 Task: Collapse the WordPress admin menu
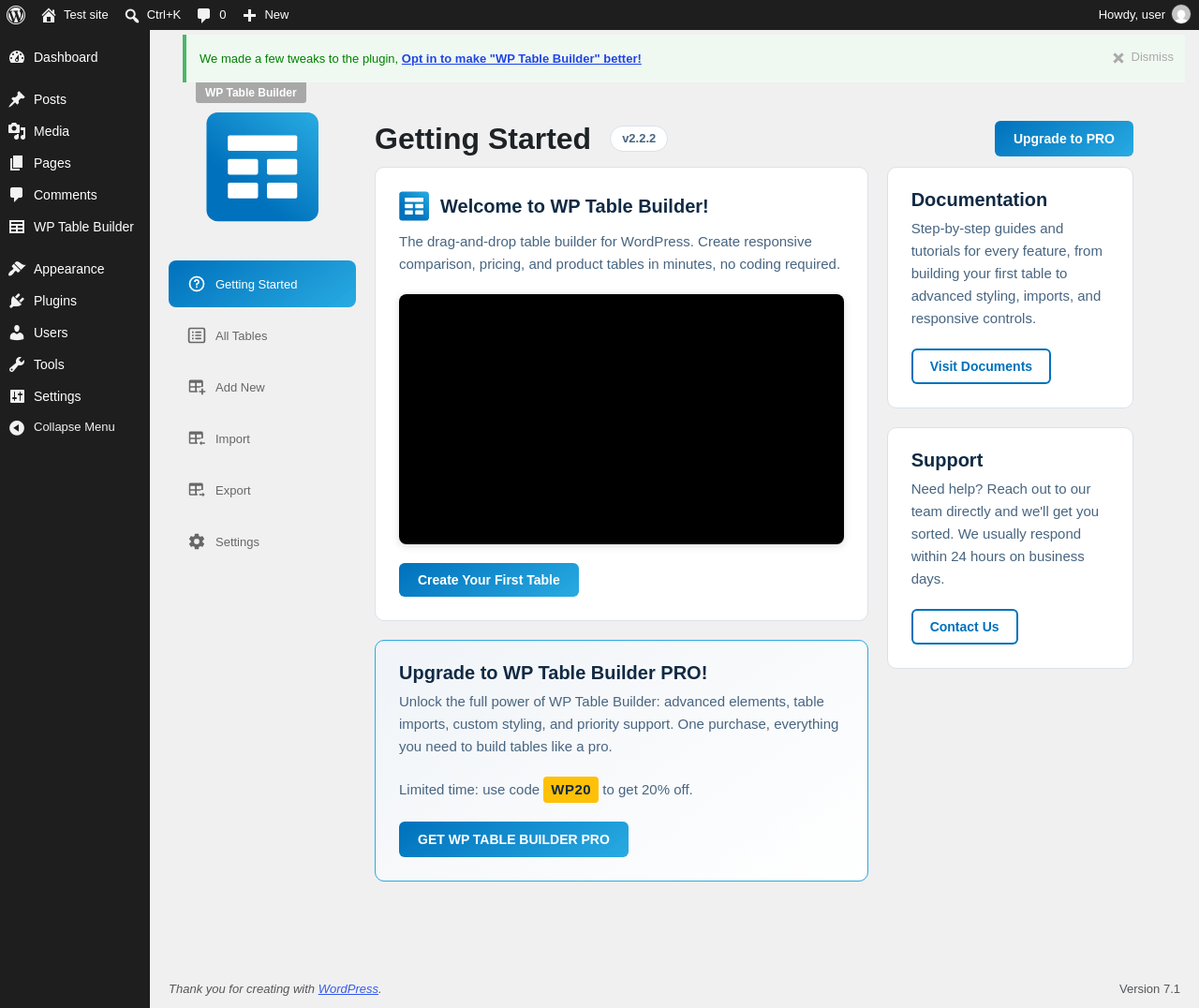point(75,427)
